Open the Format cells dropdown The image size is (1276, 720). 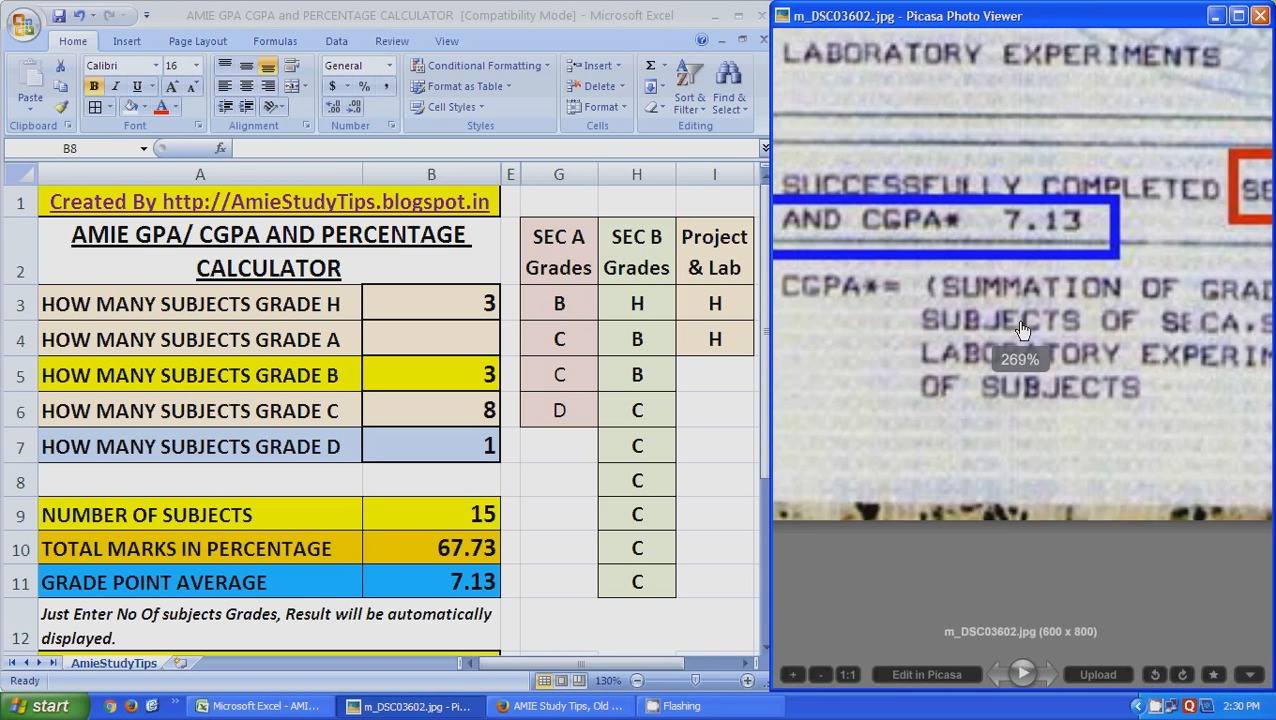[596, 107]
